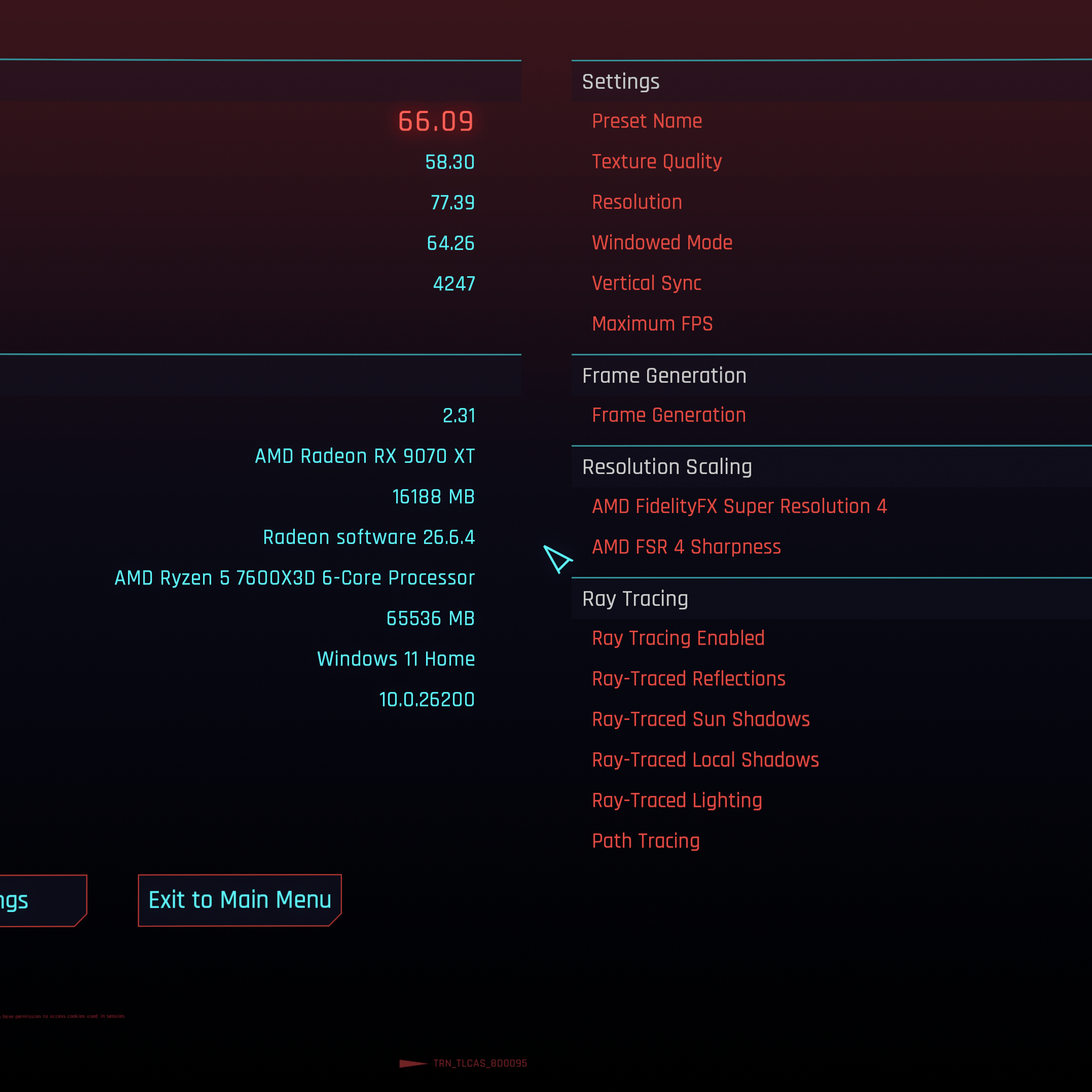
Task: Click the AMD Ryzen 5 7600X3D processor text
Action: click(294, 578)
